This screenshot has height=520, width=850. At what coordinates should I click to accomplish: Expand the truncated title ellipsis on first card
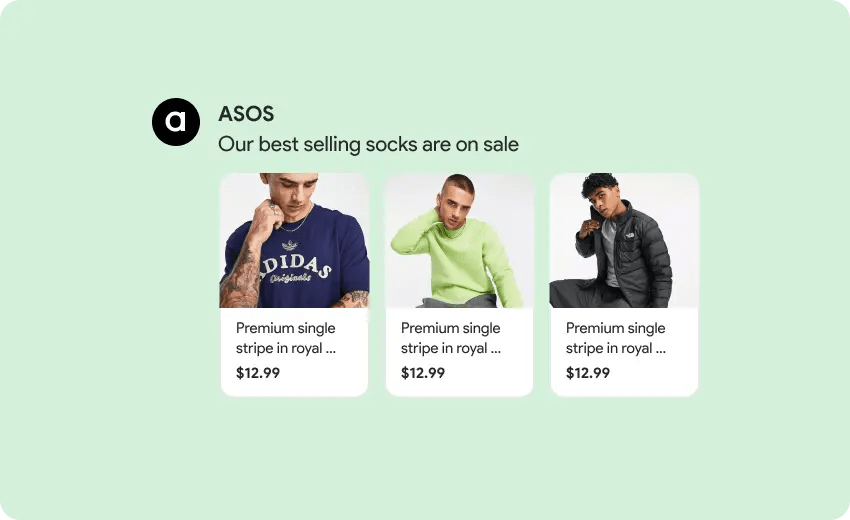331,350
